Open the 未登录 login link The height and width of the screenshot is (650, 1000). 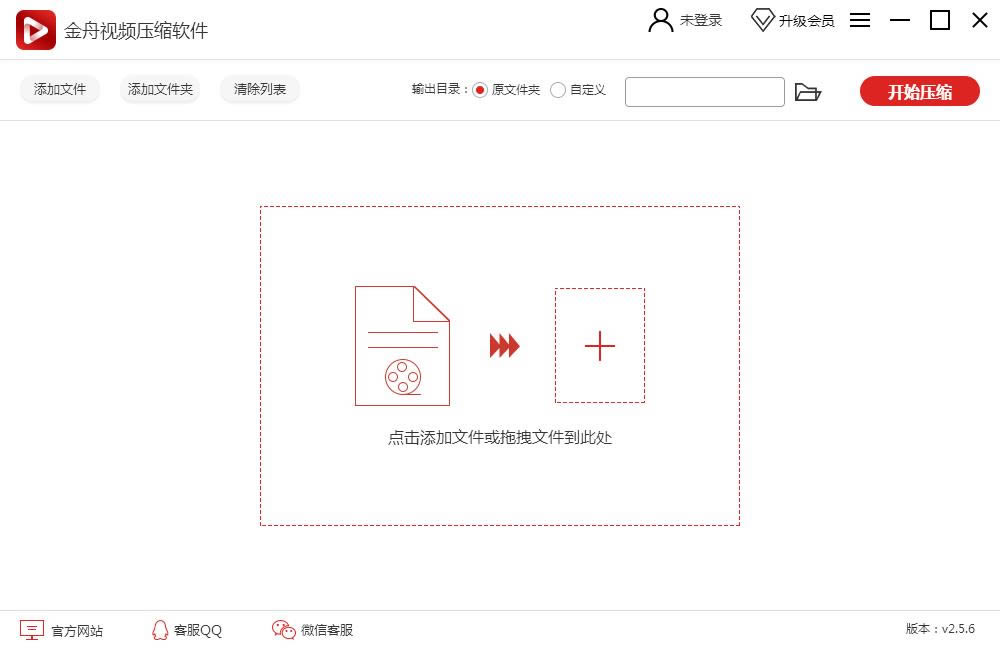tap(701, 20)
